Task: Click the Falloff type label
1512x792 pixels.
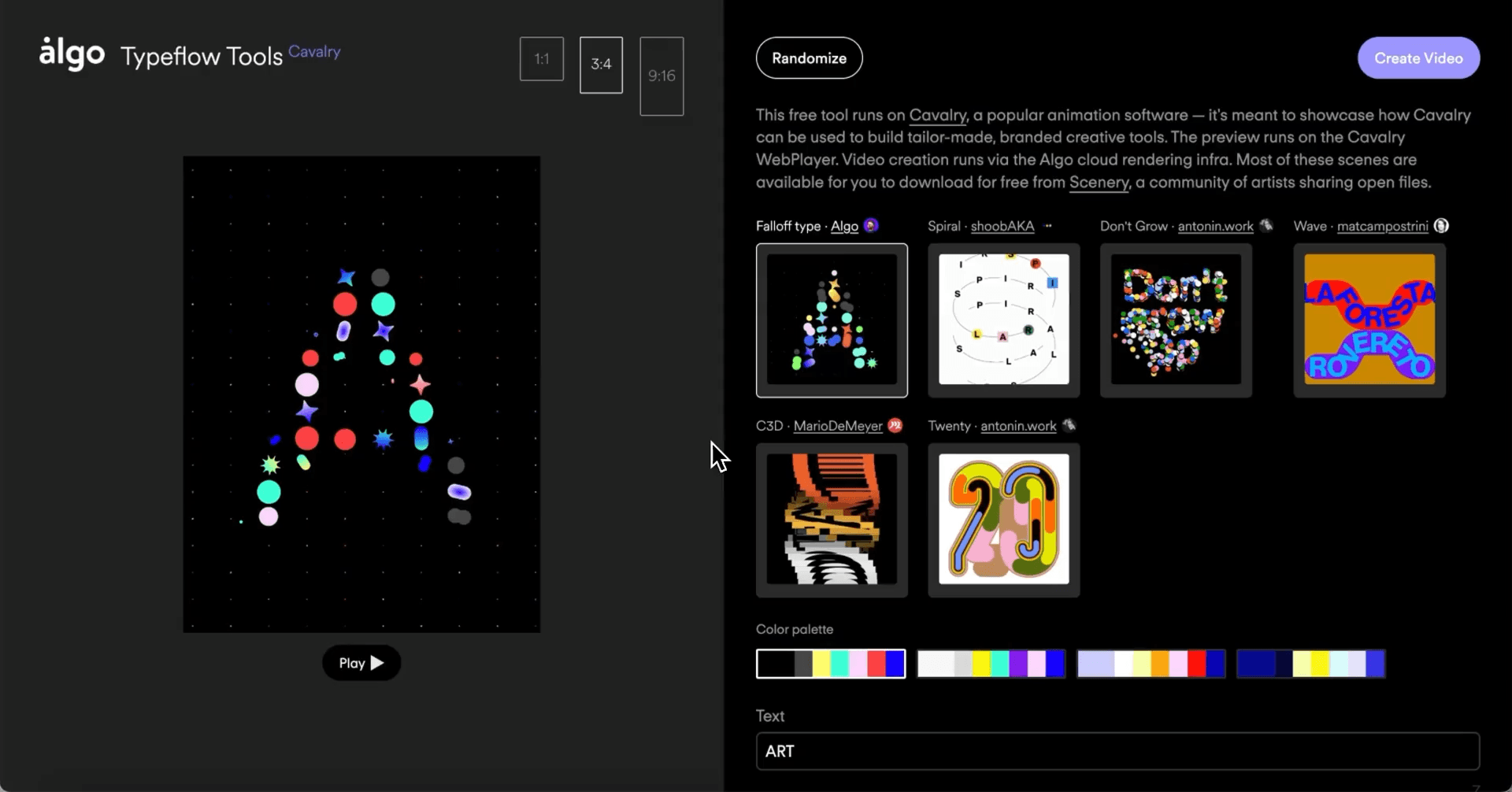Action: 788,226
